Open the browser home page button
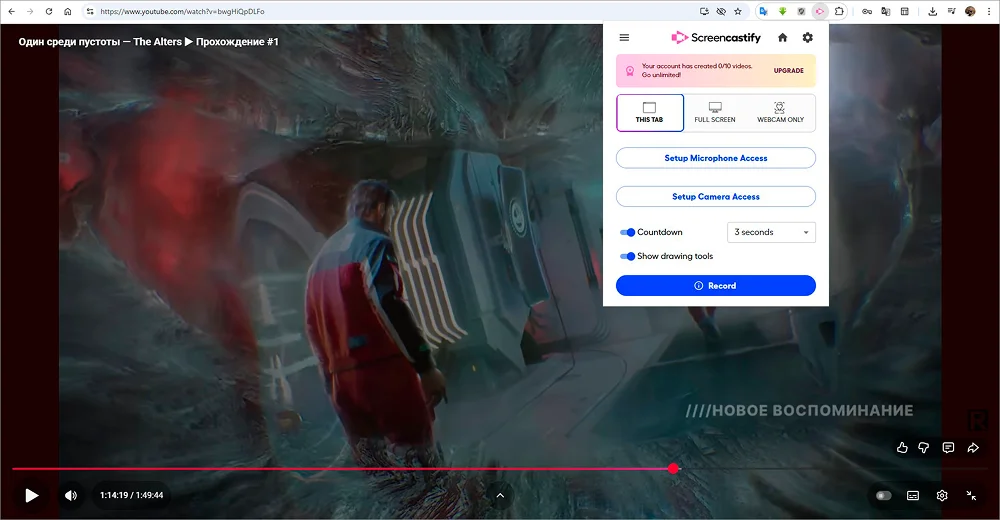1000x520 pixels. click(x=68, y=11)
